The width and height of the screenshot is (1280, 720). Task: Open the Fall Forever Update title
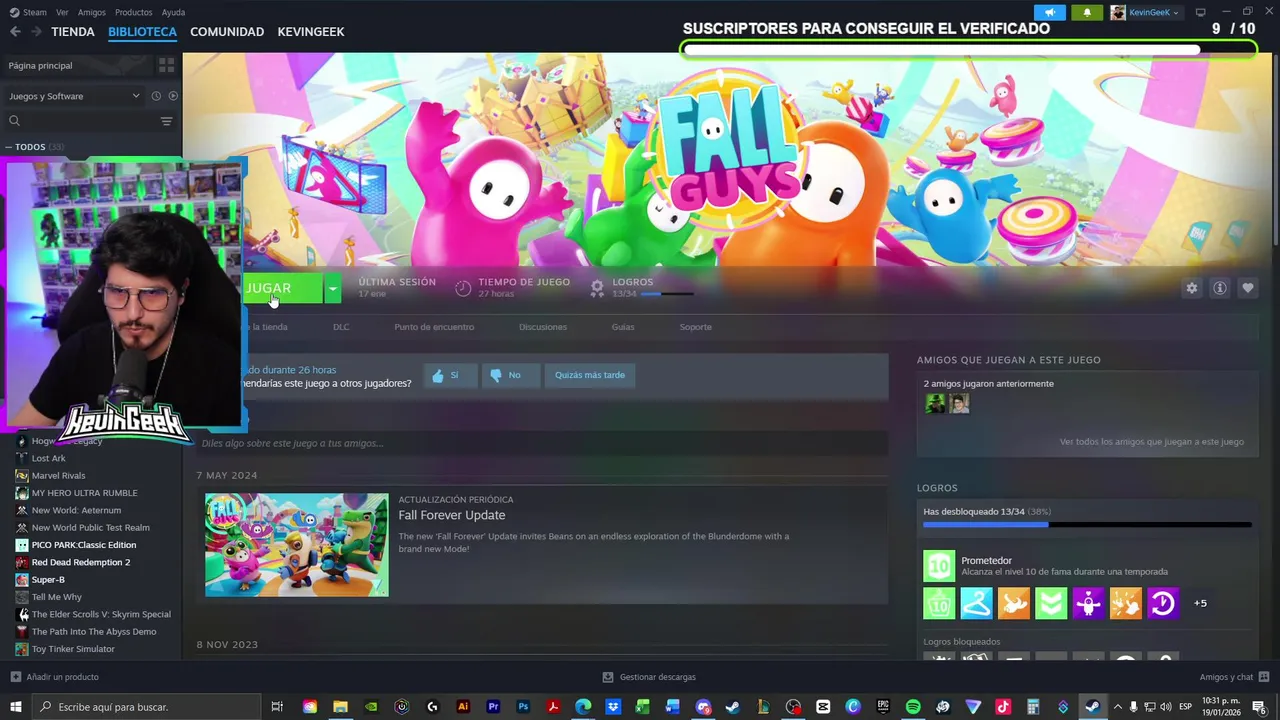click(452, 515)
